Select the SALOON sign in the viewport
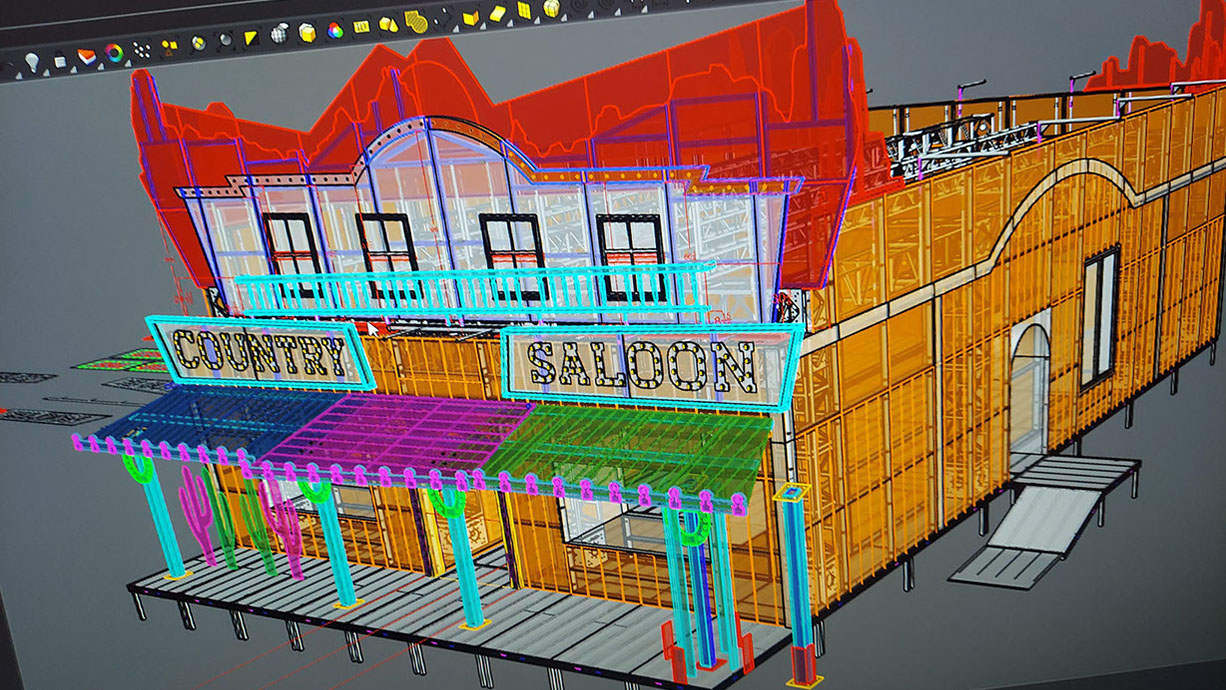This screenshot has height=690, width=1226. click(x=643, y=363)
